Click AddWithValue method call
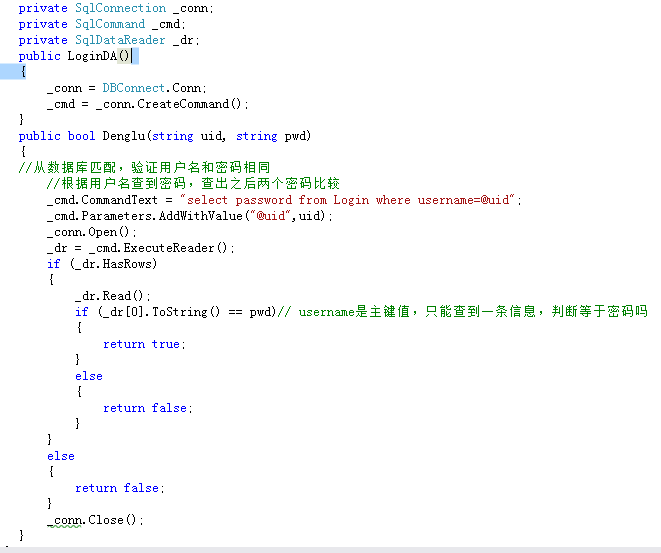Screen dimensions: 661x553 201,216
